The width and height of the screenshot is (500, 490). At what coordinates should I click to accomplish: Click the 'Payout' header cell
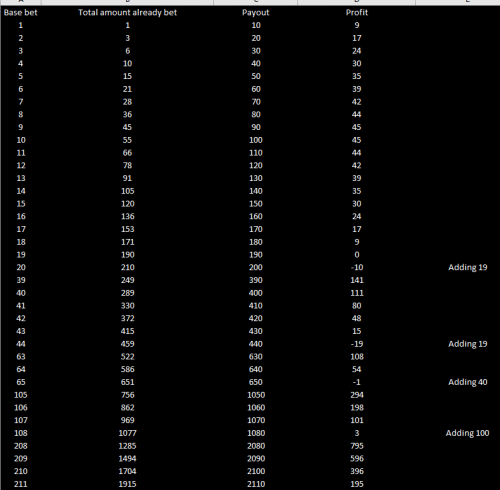click(x=256, y=13)
